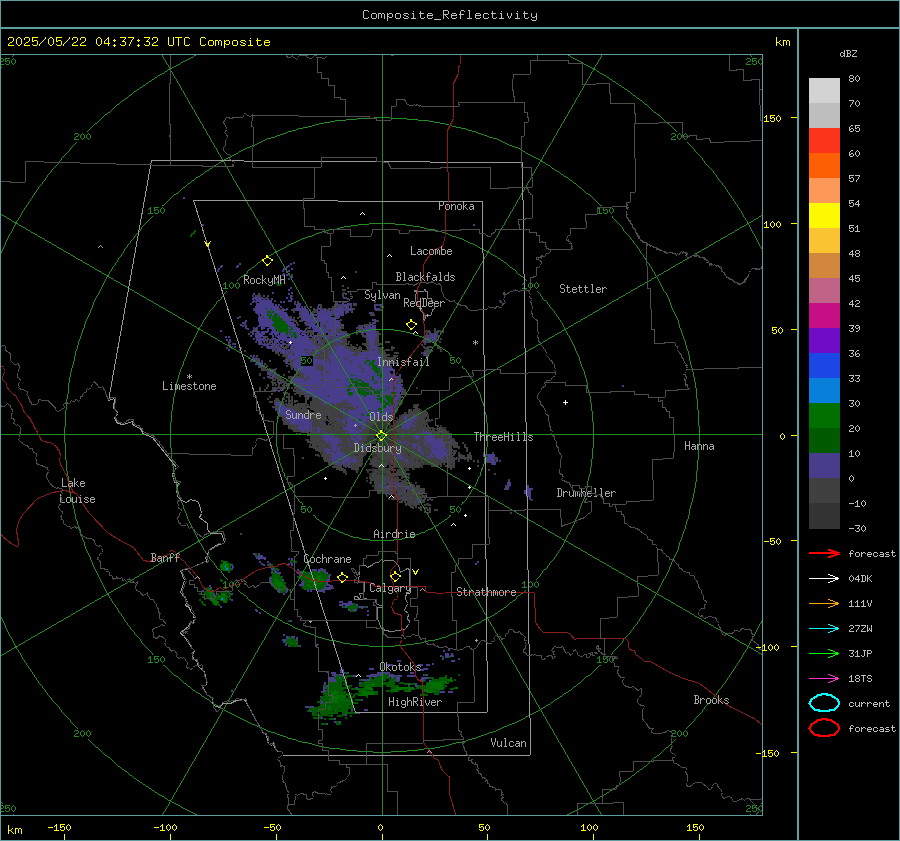Screen dimensions: 900x841
Task: Select the red swatch in dBZ legend
Action: click(824, 141)
